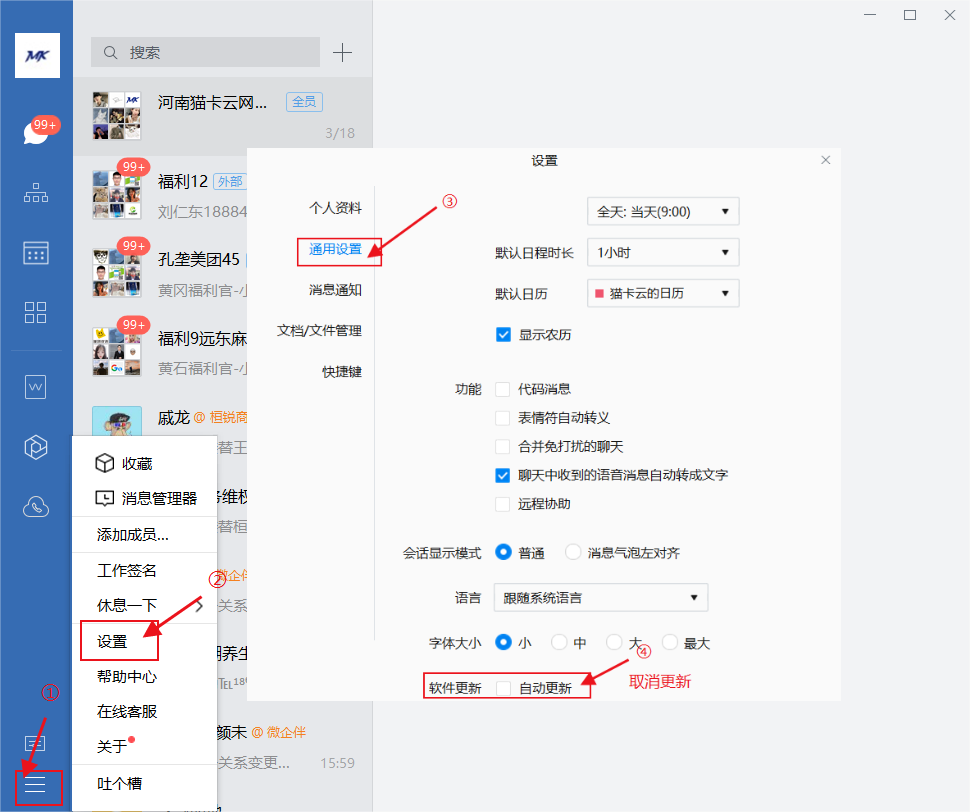Switch to 消息通知 settings tab
This screenshot has width=970, height=812.
pyautogui.click(x=335, y=290)
